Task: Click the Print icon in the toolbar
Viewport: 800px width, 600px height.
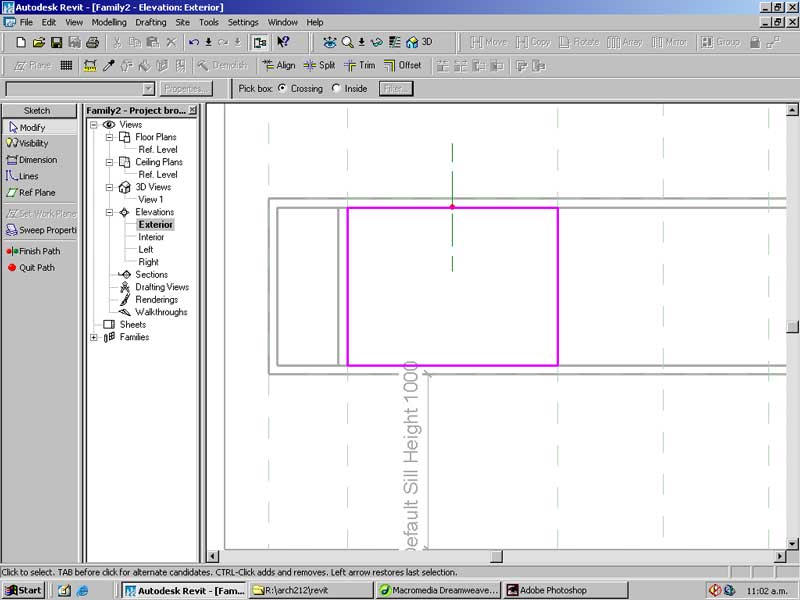Action: coord(92,42)
